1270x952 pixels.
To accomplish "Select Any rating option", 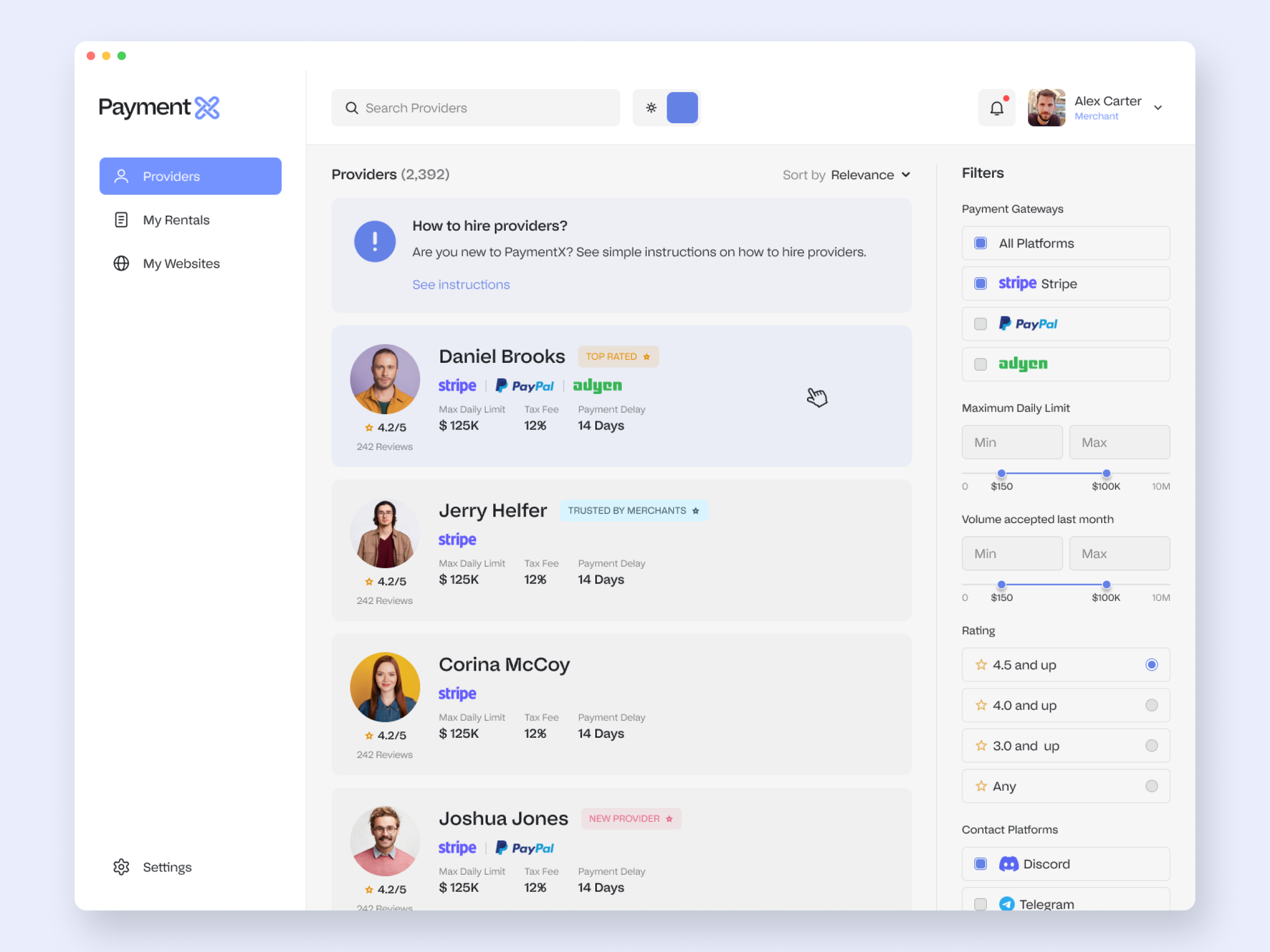I will [x=1066, y=786].
